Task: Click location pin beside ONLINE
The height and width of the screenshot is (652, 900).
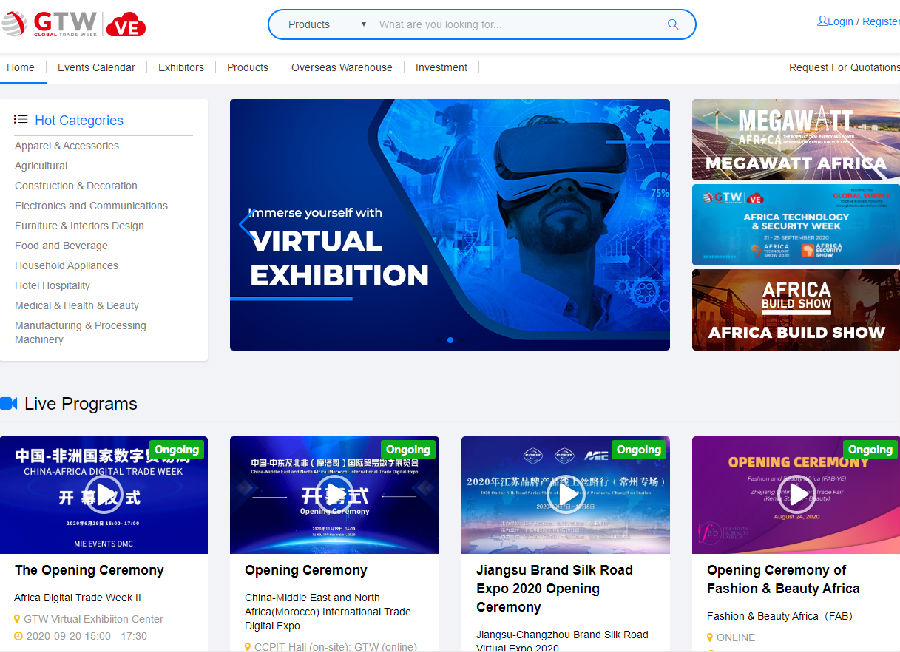Action: click(710, 638)
